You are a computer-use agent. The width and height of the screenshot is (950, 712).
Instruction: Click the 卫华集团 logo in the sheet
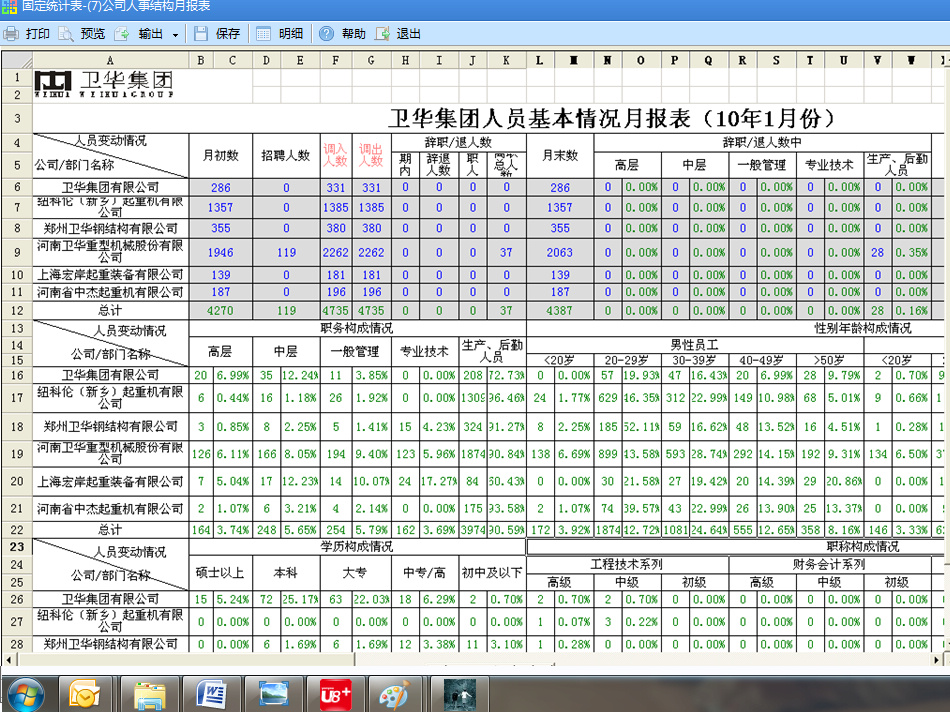(x=104, y=84)
